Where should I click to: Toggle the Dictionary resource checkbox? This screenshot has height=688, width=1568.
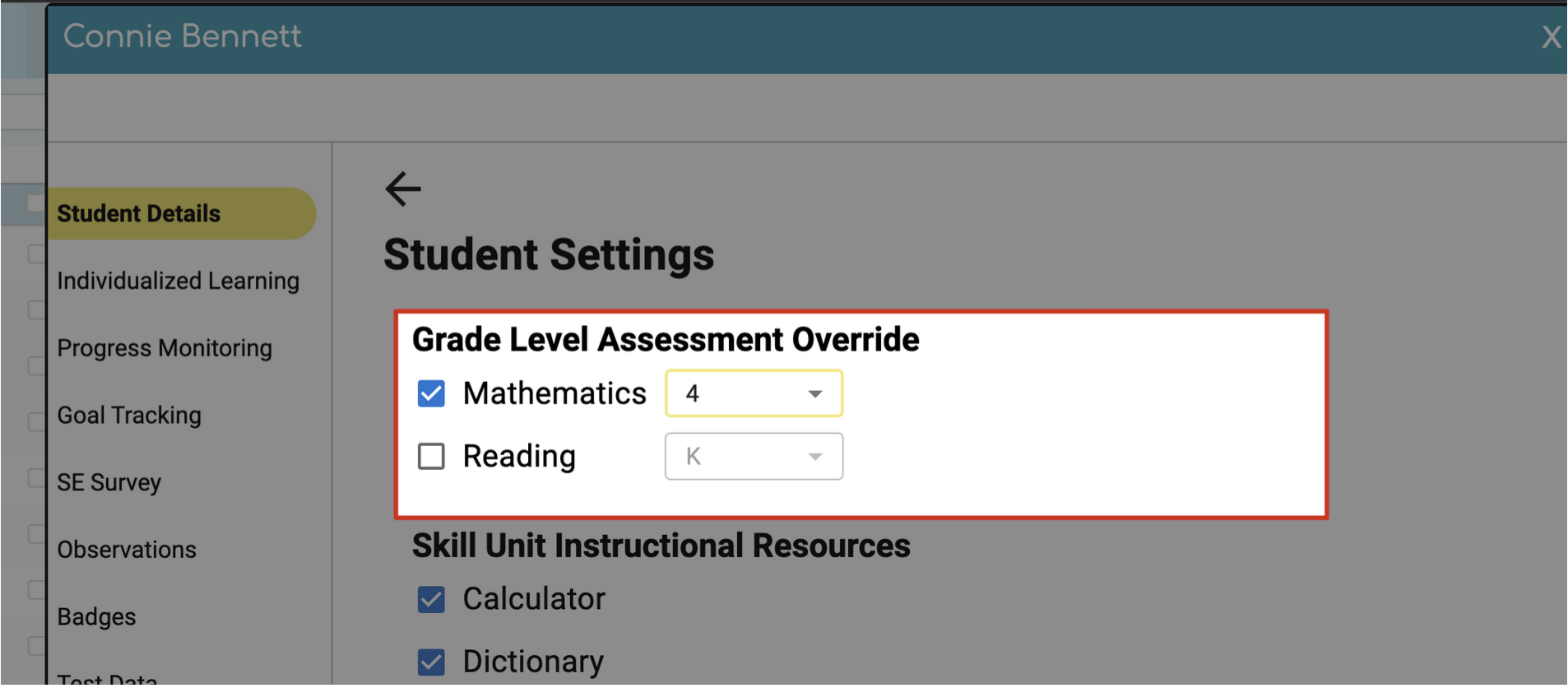pyautogui.click(x=431, y=662)
